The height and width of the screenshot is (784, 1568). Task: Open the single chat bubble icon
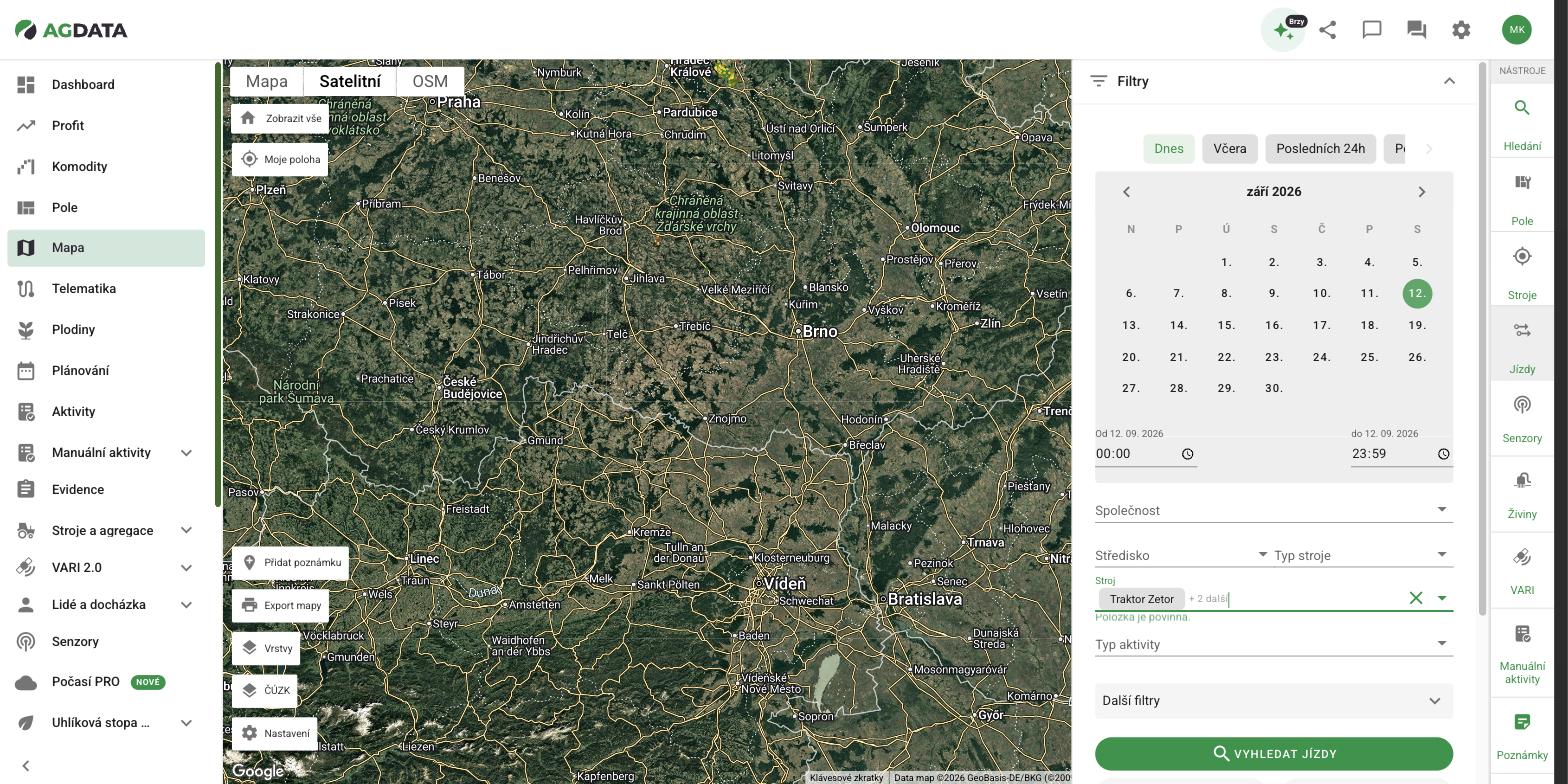[1372, 30]
